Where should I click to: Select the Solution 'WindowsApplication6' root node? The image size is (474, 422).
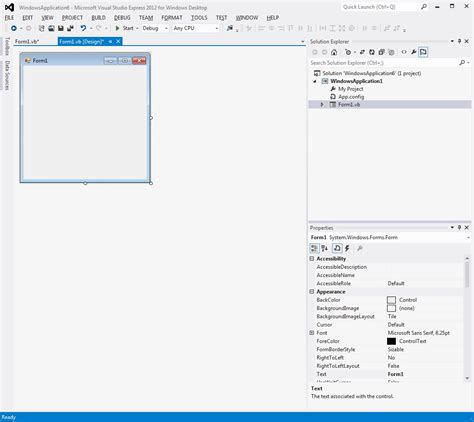(x=371, y=73)
